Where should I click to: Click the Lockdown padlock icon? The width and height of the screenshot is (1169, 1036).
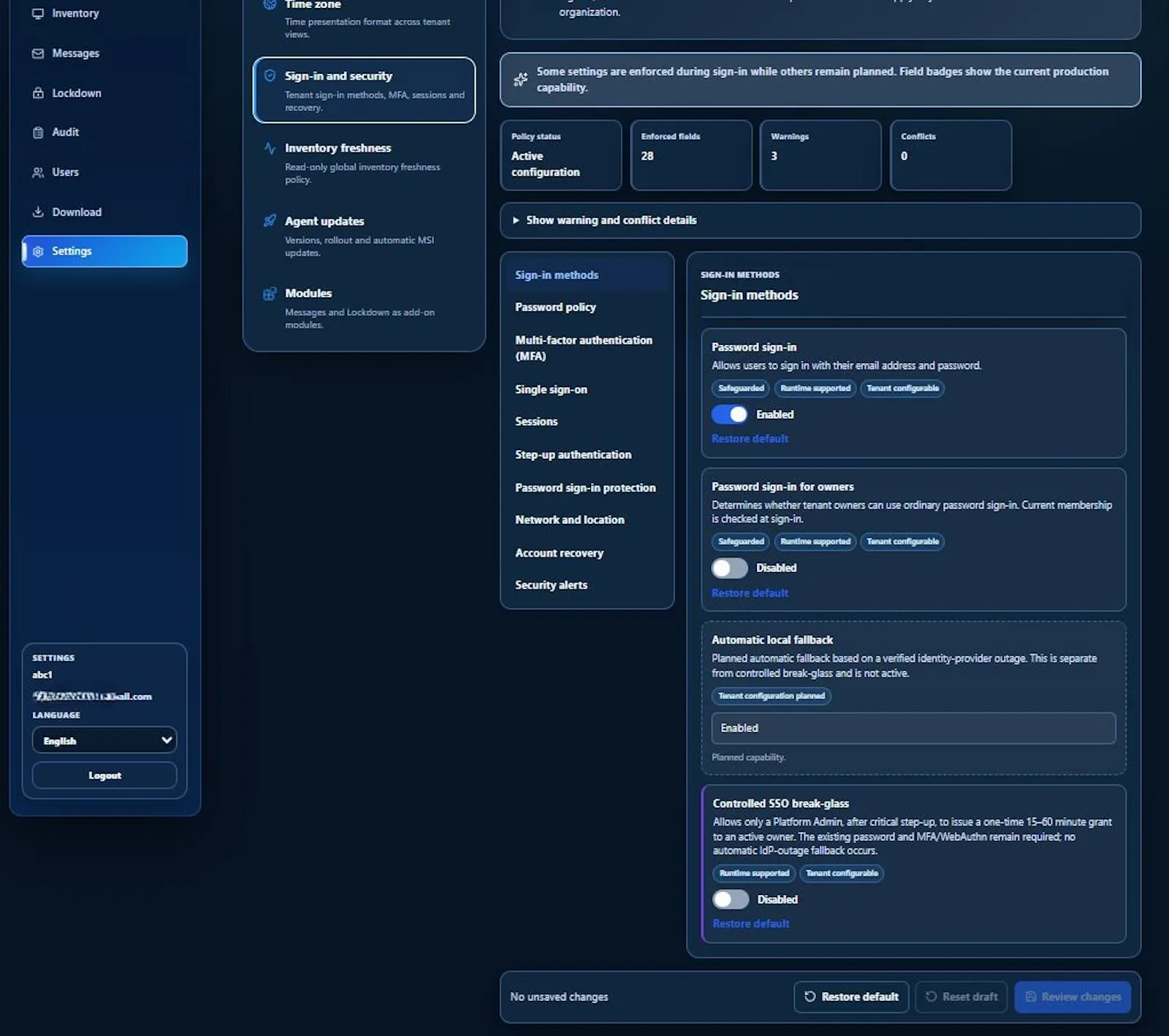38,93
